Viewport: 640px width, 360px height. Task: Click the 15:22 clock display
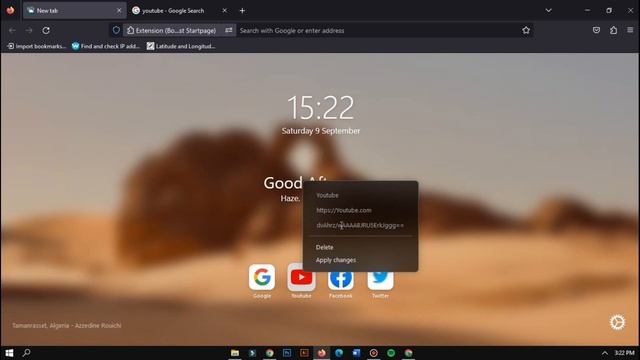tap(321, 107)
